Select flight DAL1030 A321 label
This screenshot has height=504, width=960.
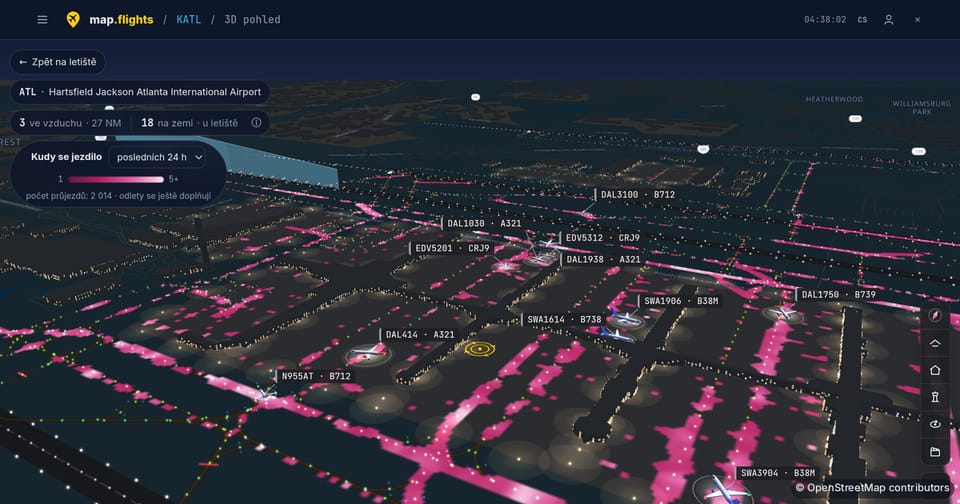point(483,224)
